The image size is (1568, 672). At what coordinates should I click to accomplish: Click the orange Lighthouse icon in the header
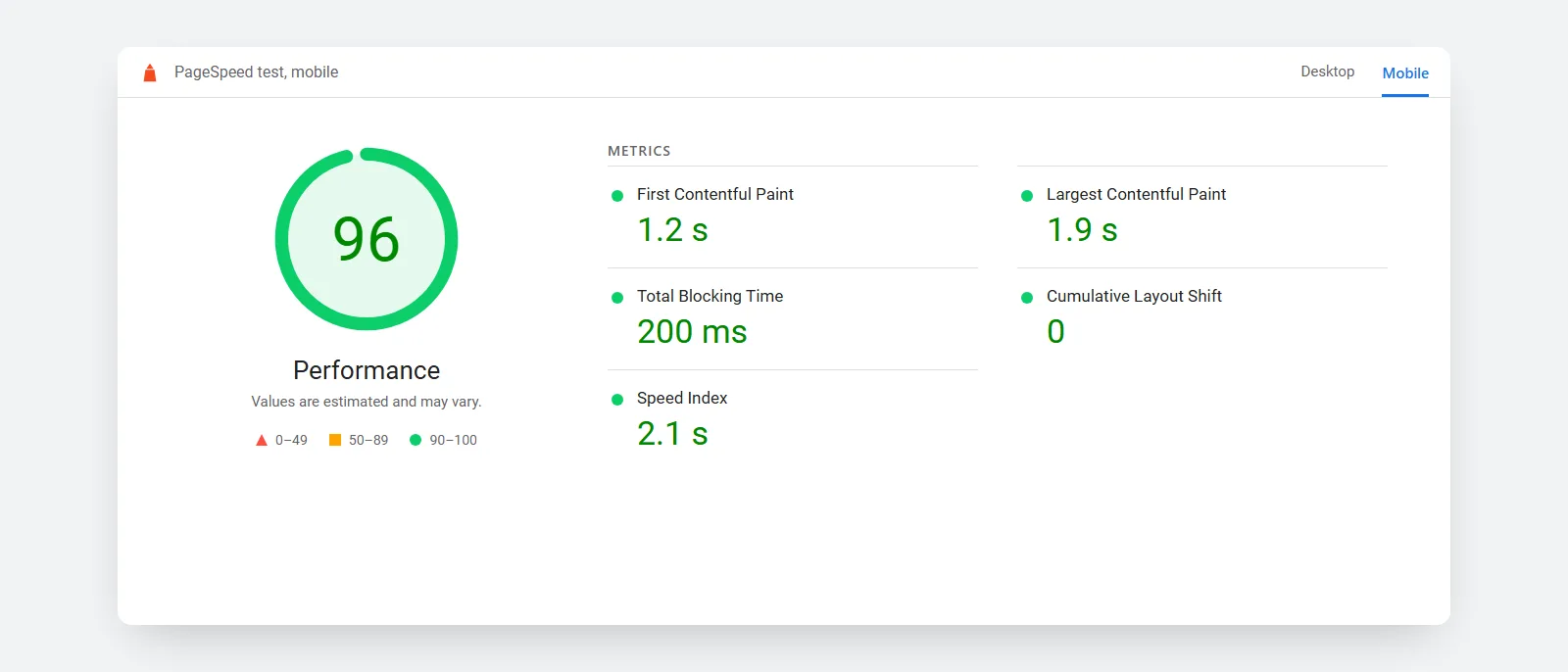pyautogui.click(x=150, y=72)
